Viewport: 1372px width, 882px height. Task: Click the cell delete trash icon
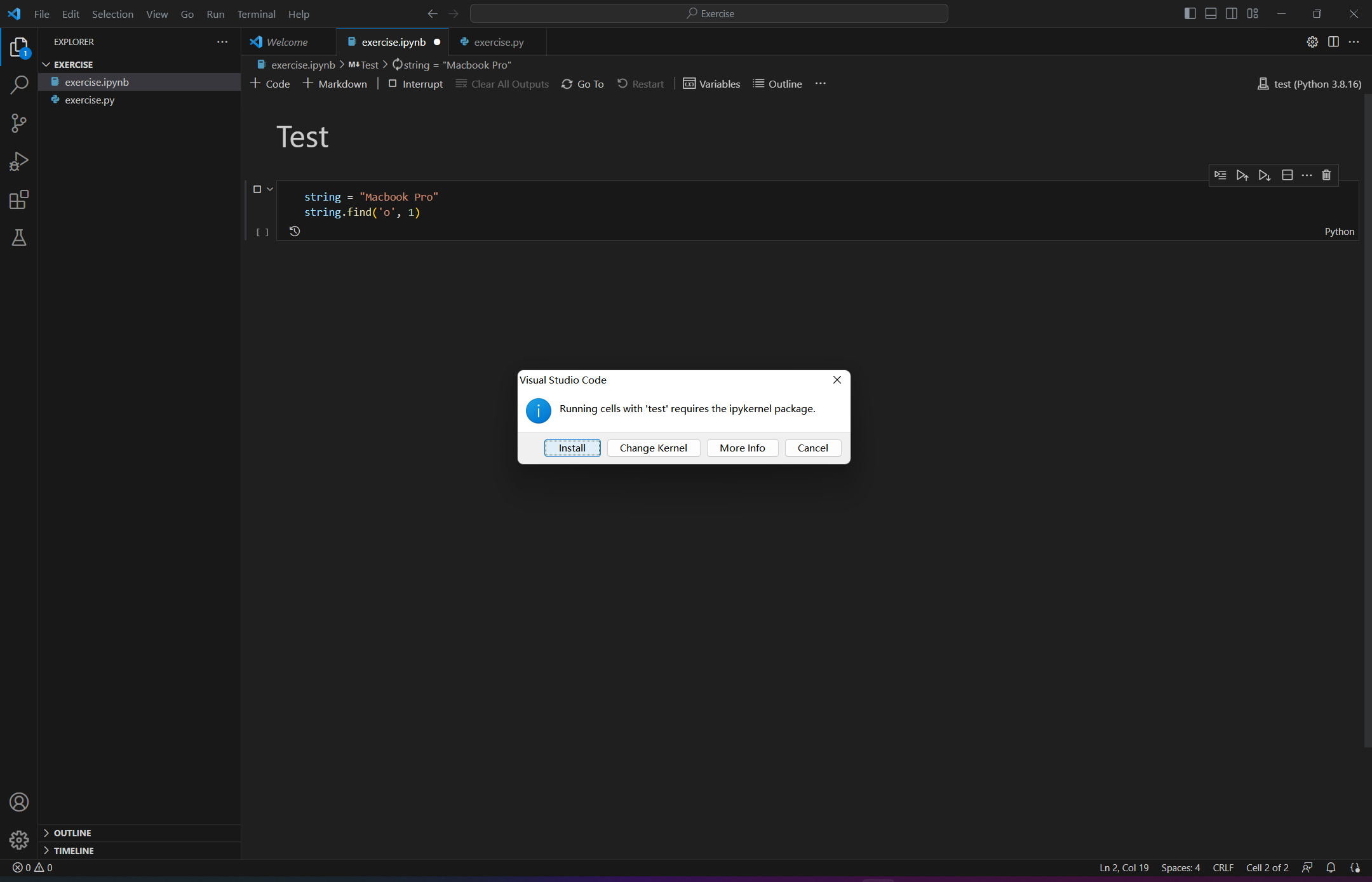point(1326,175)
